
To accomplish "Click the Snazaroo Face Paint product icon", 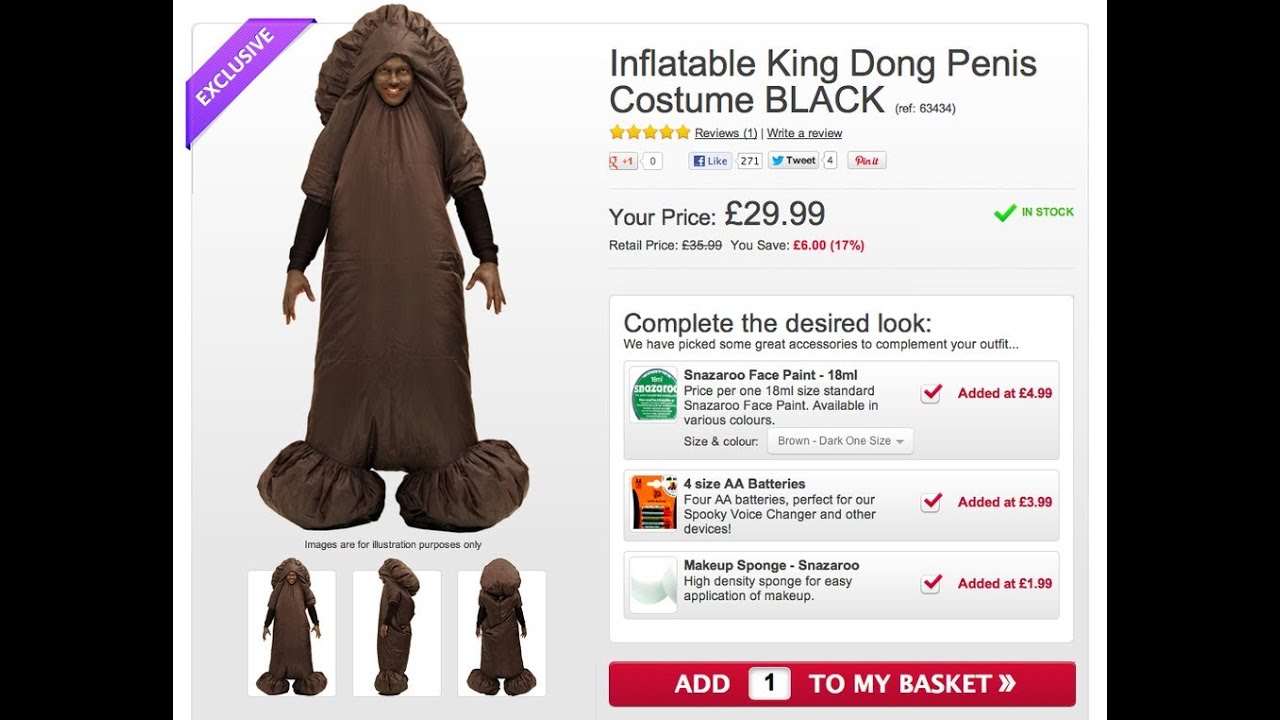I will 654,394.
